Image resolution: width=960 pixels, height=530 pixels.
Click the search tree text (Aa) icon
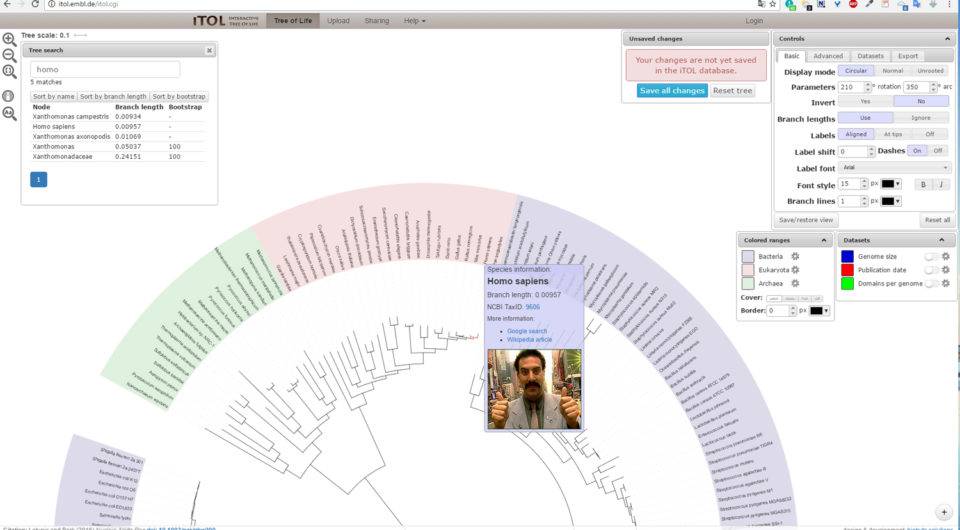[x=9, y=113]
